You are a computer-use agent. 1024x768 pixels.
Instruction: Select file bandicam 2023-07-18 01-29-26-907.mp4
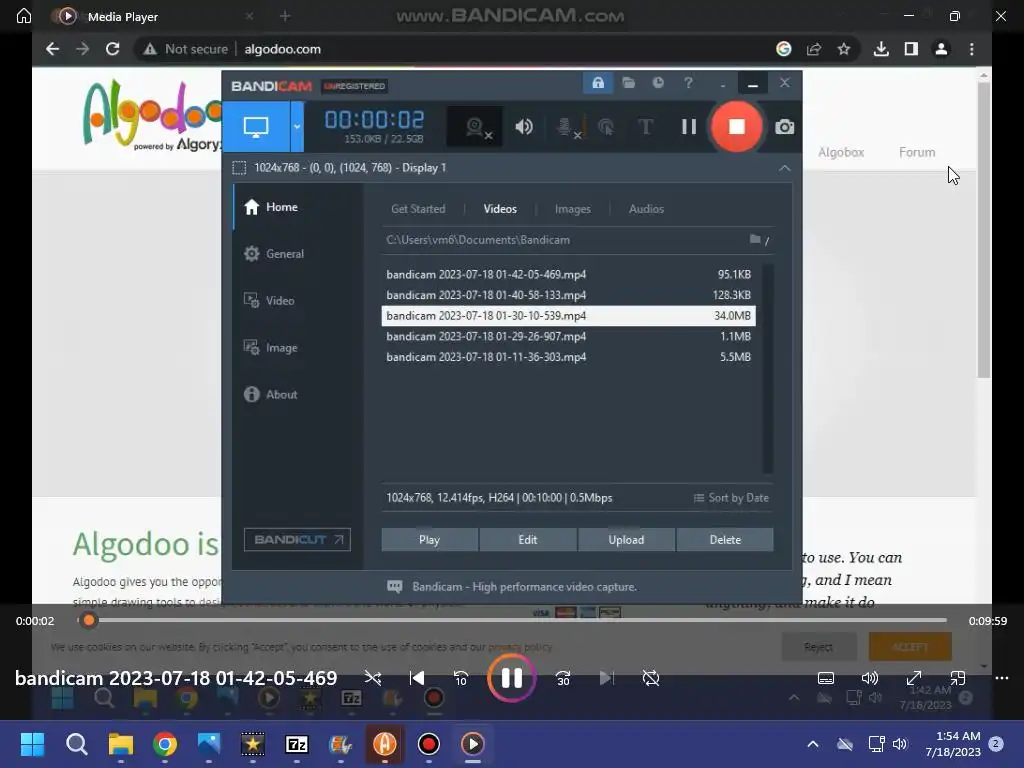(x=568, y=336)
